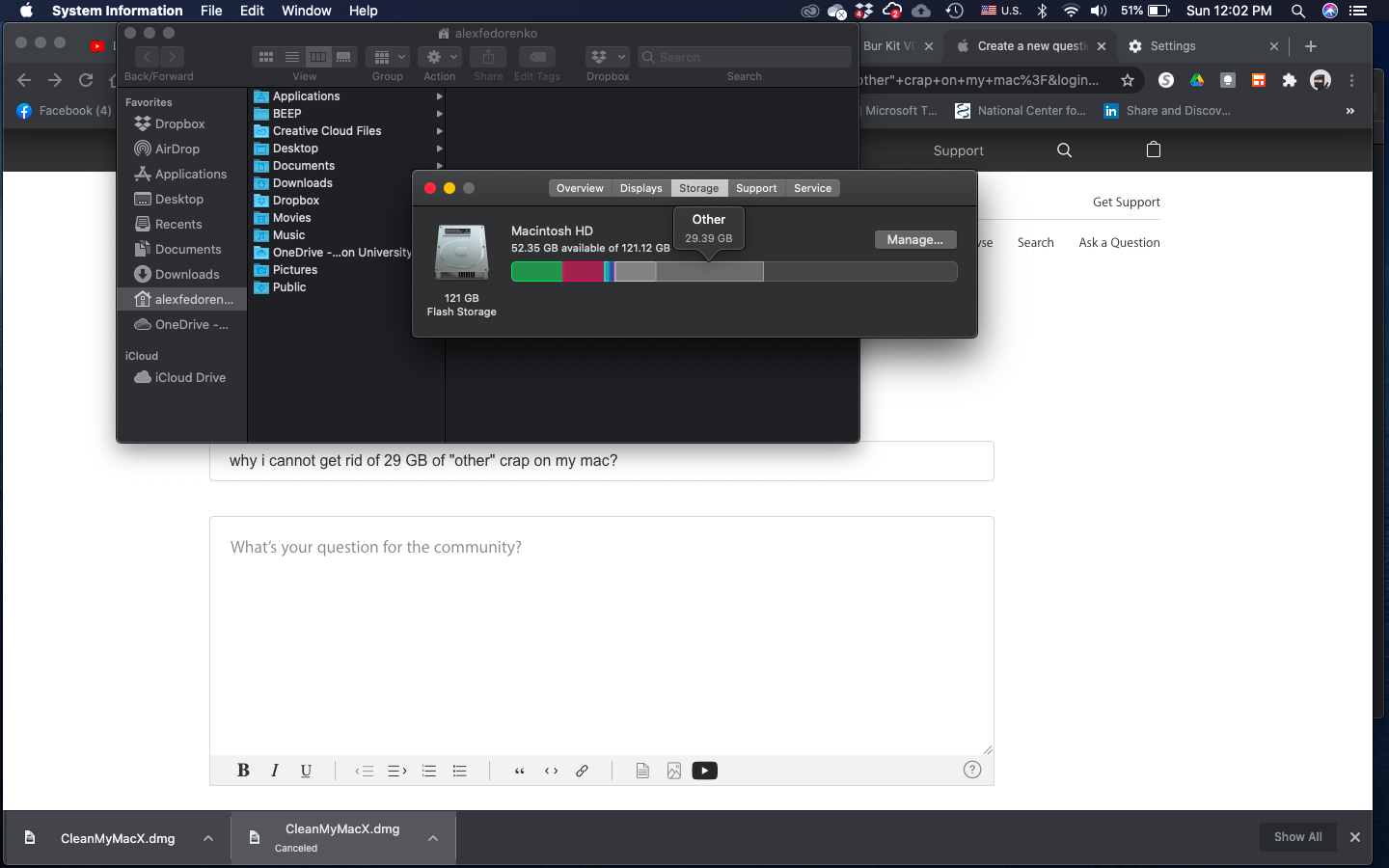
Task: Open the Support tab in System Information
Action: coord(756,188)
